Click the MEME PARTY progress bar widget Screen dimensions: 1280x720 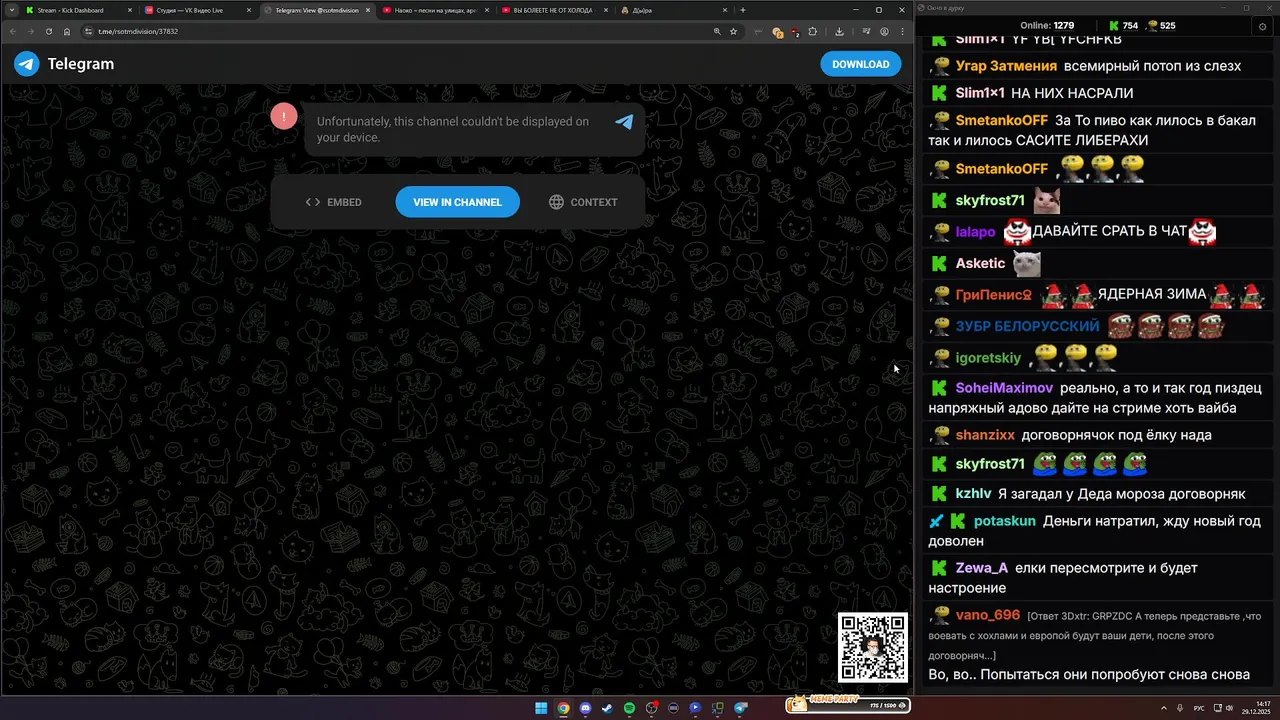[848, 705]
